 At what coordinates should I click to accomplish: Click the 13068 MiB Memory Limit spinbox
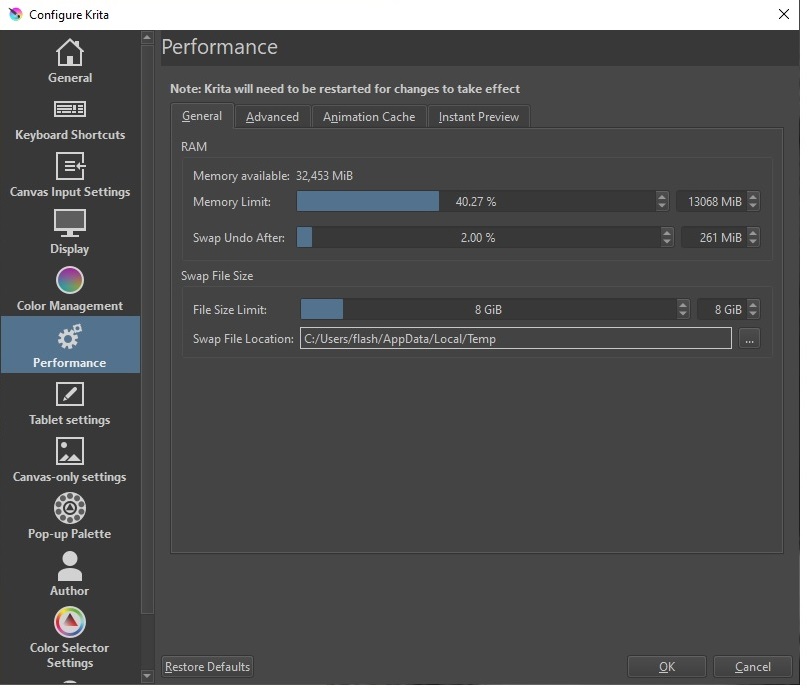(x=711, y=202)
